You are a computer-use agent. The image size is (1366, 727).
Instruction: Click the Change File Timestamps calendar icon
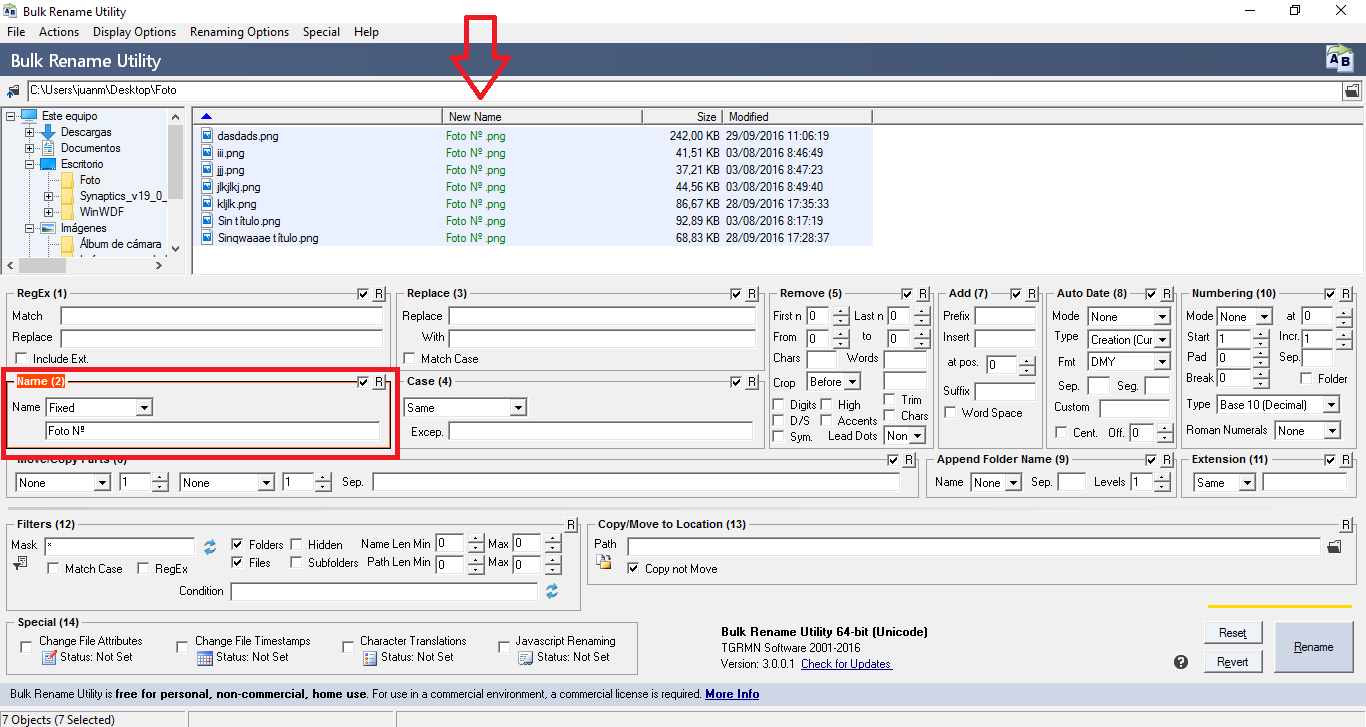point(205,658)
